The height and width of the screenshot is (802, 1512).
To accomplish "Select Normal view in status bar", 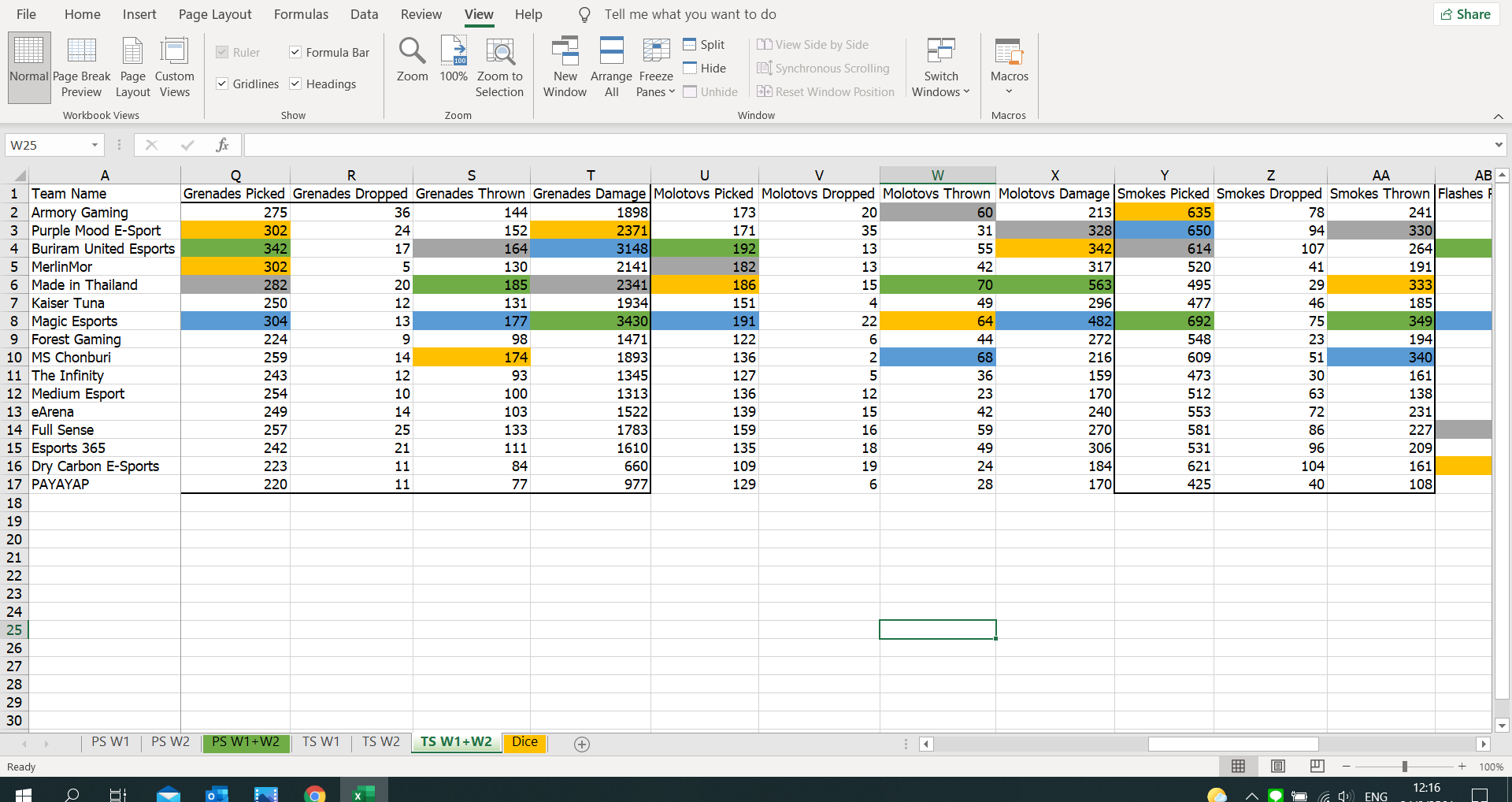I will (x=1238, y=767).
